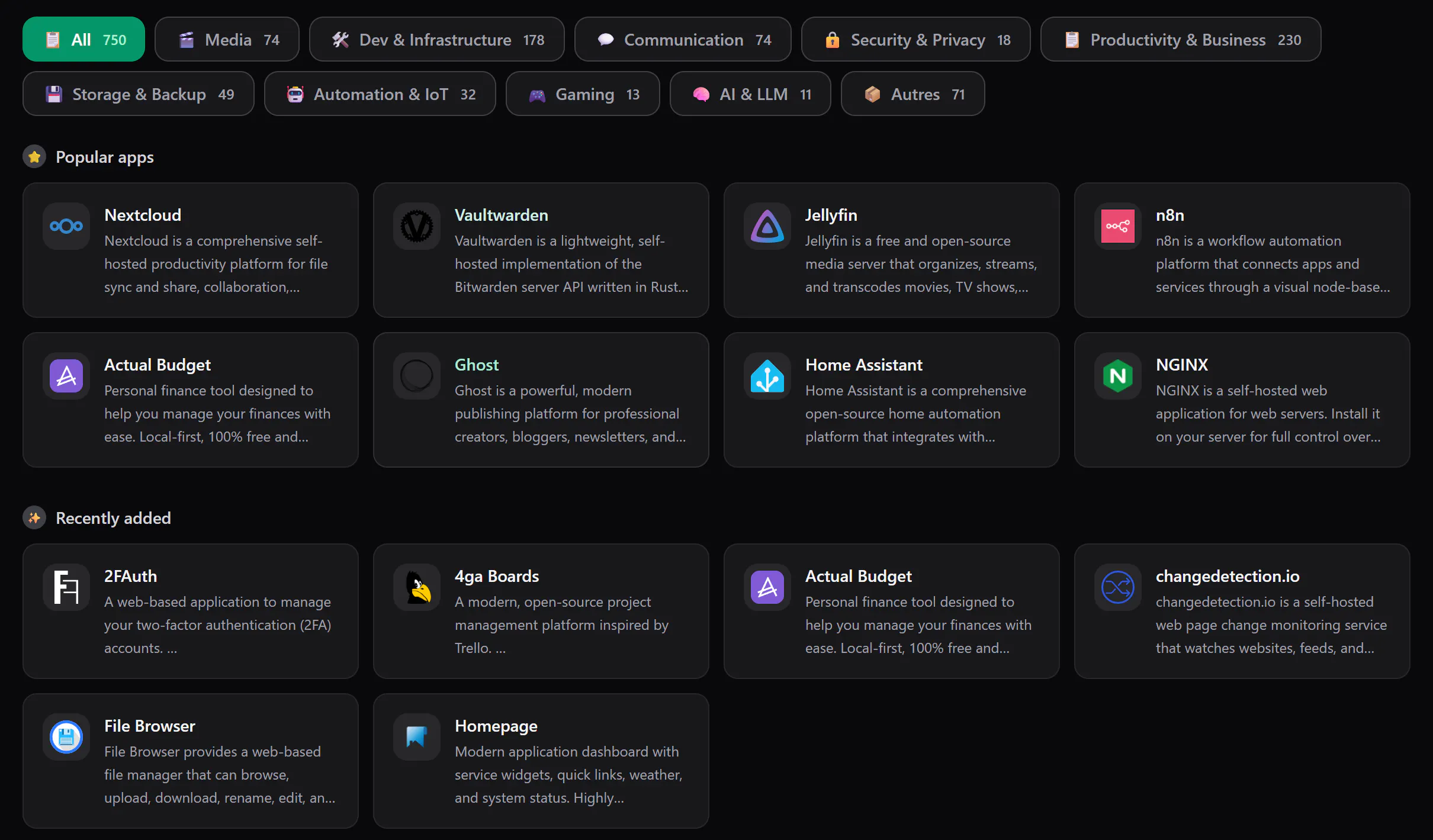Open the File Browser floppy icon
The width and height of the screenshot is (1433, 840).
pyautogui.click(x=66, y=737)
